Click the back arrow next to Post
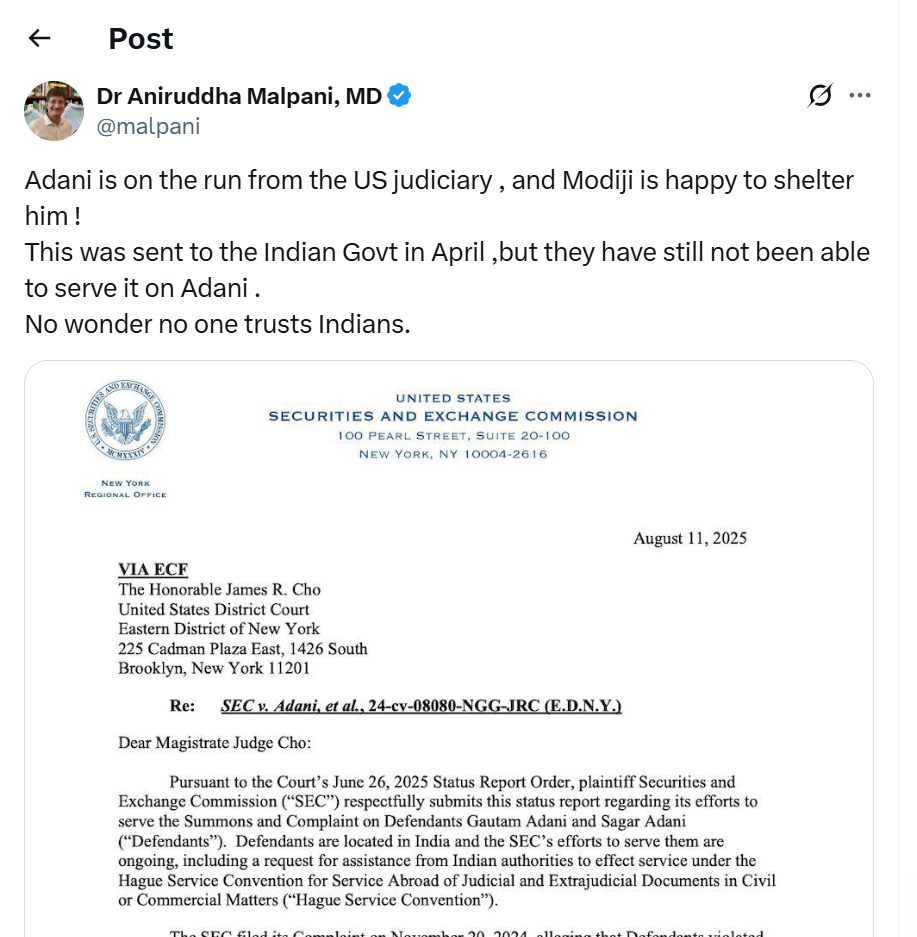 coord(39,38)
